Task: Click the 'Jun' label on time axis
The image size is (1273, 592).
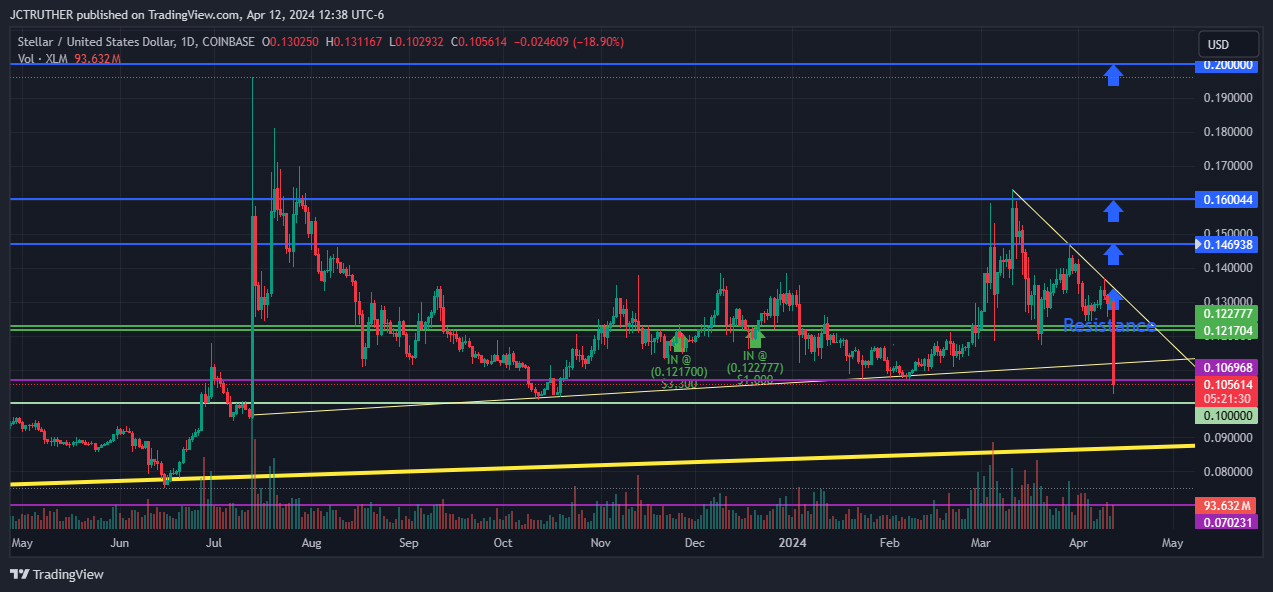Action: (119, 543)
